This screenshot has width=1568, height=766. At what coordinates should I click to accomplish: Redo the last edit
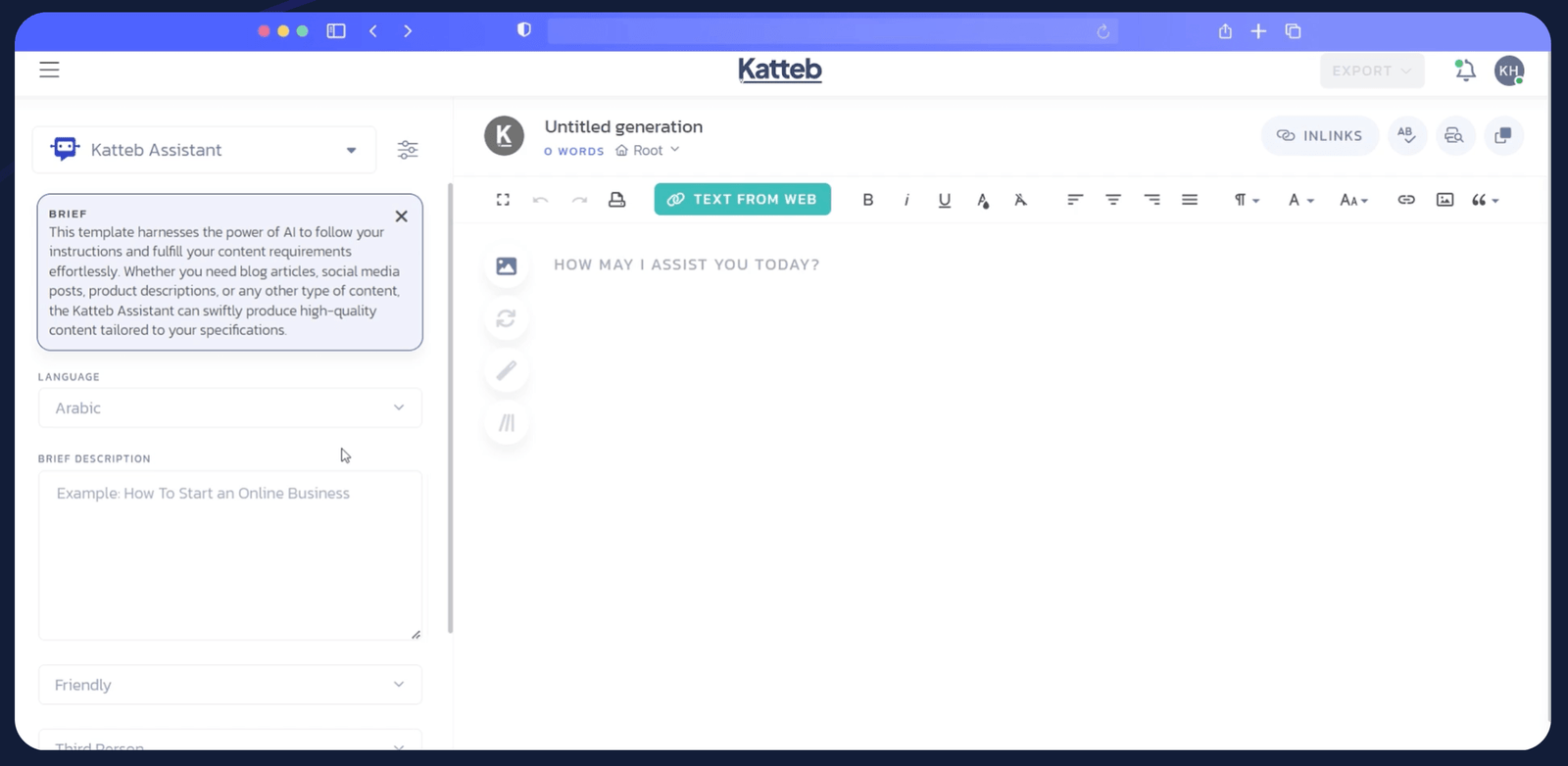(579, 200)
